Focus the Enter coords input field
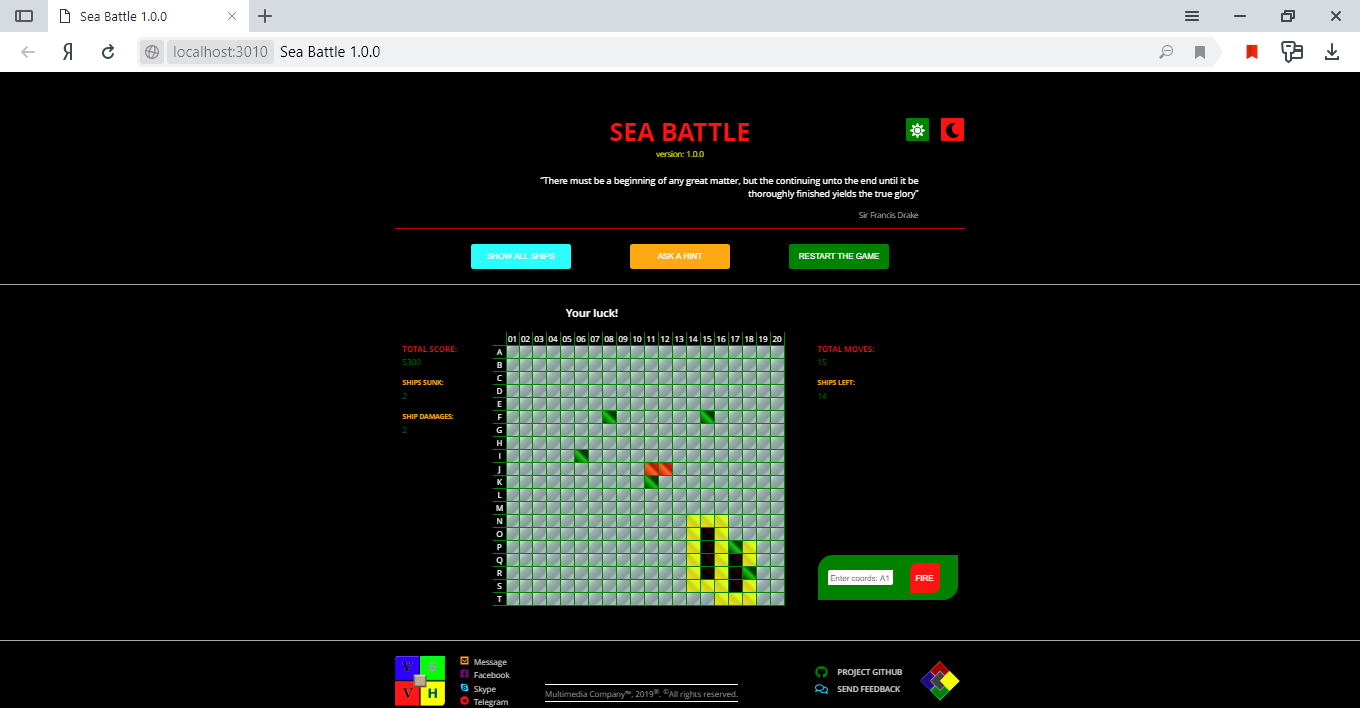The image size is (1360, 708). coord(860,578)
